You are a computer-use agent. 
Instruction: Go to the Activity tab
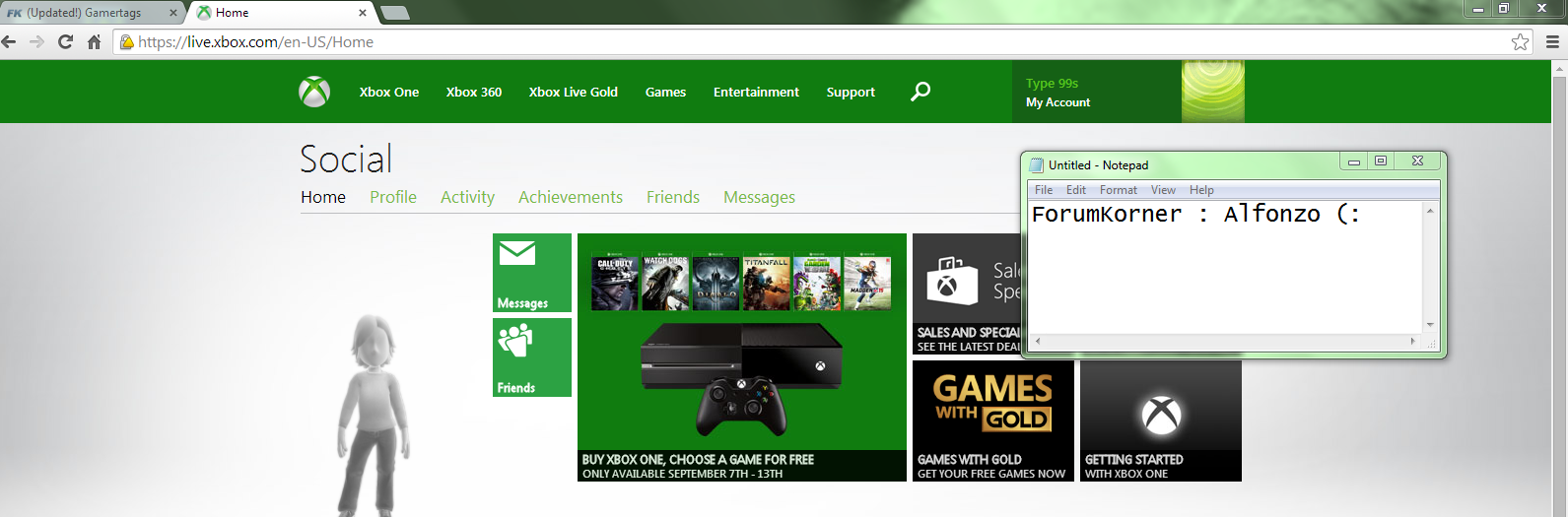(x=467, y=197)
